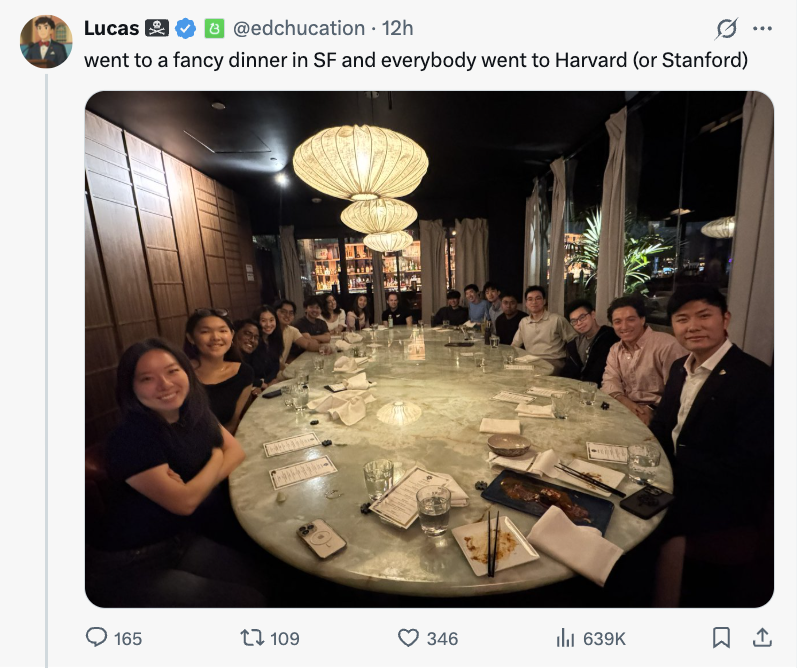Open the dinner table photo
Image resolution: width=800 pixels, height=668 pixels.
[429, 349]
